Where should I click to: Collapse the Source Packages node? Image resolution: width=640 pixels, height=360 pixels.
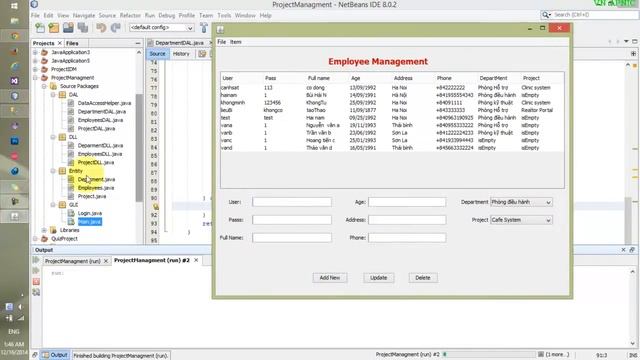coord(44,86)
